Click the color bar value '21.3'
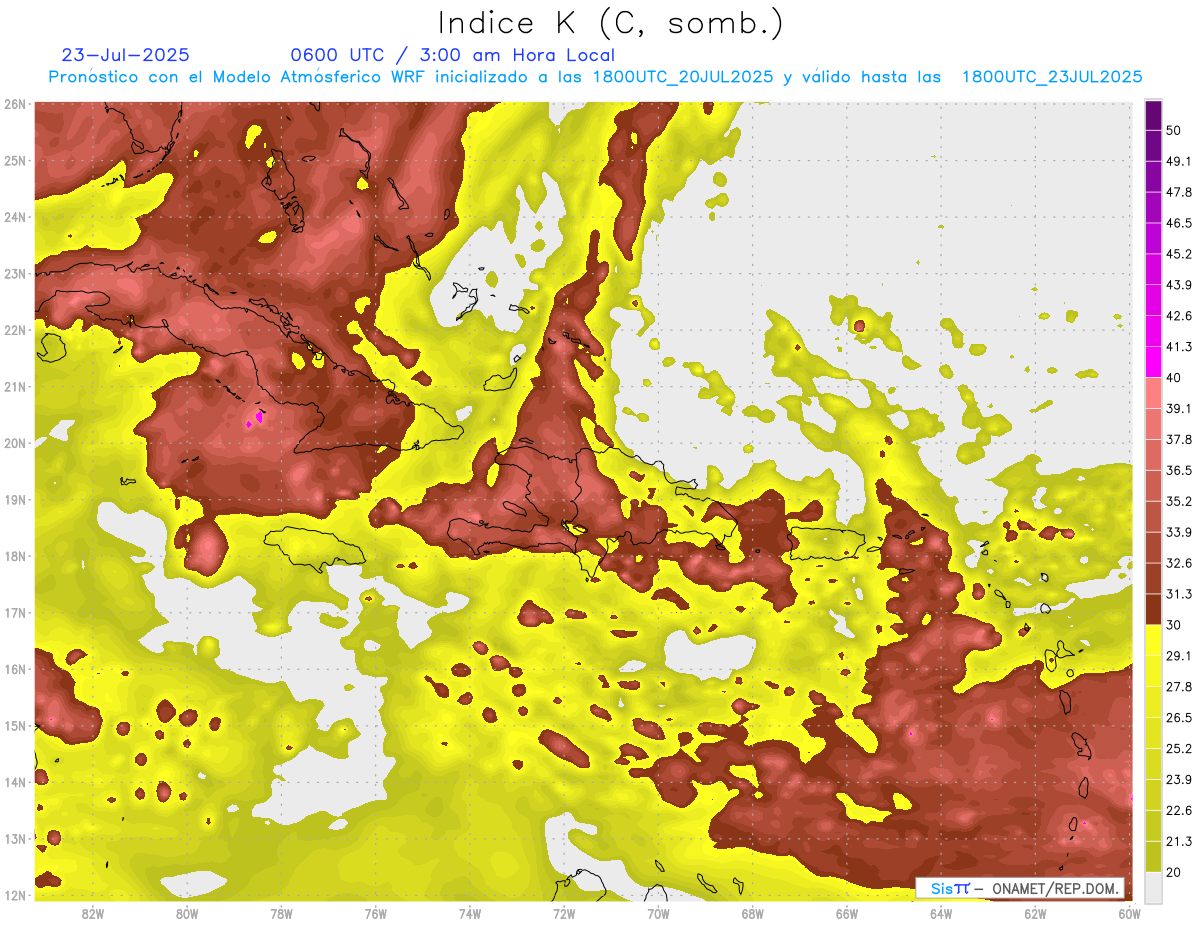 click(x=1179, y=840)
